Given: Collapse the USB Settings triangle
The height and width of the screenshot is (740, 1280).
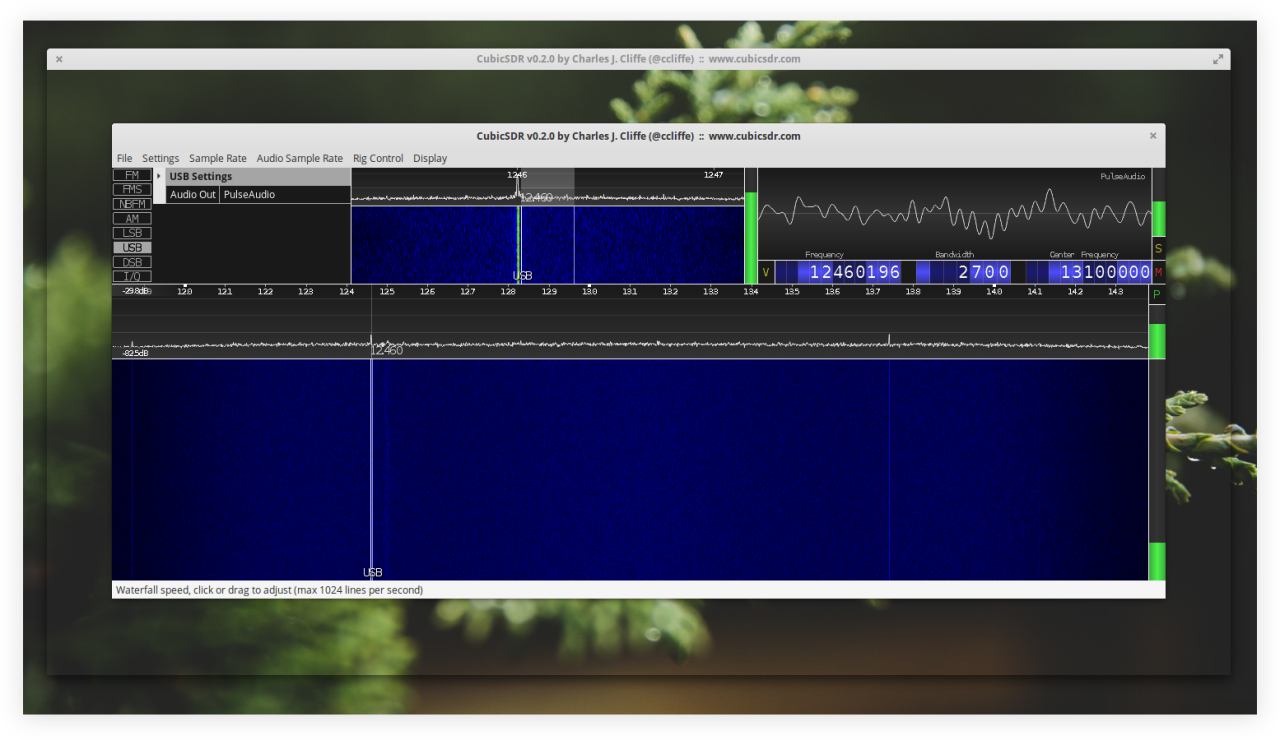Looking at the screenshot, I should coord(159,176).
